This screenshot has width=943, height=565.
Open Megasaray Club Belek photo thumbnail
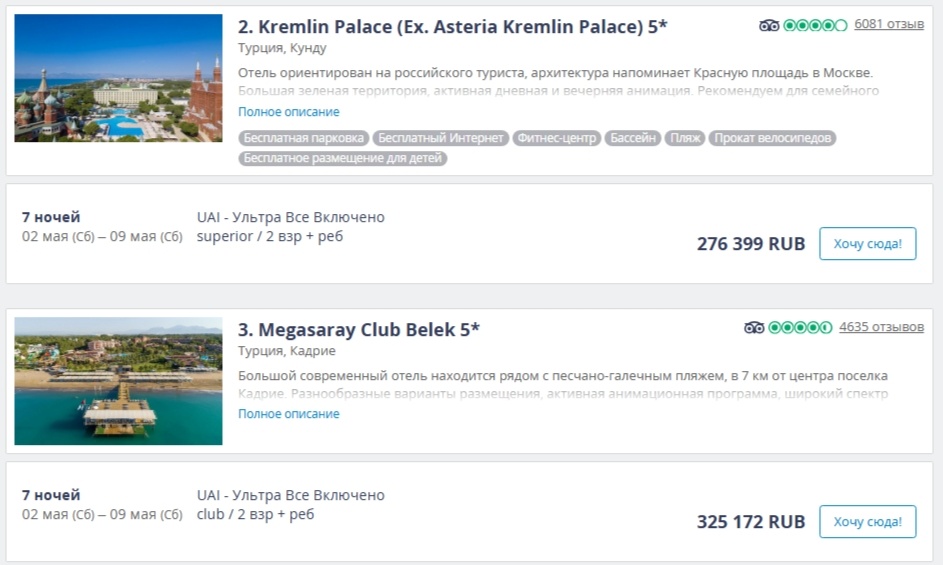(x=118, y=381)
